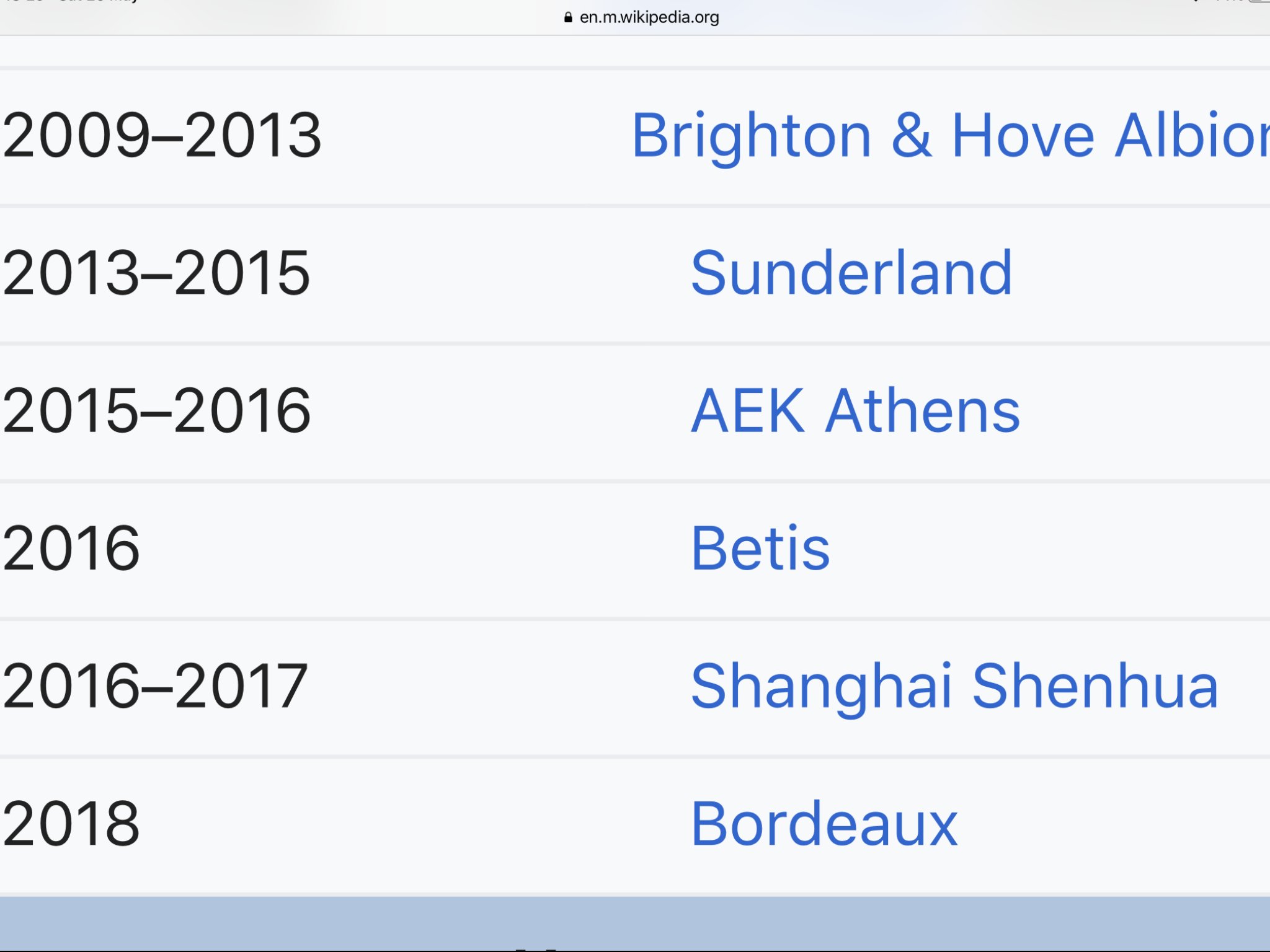Click the blank row above 2009–2013

pyautogui.click(x=635, y=51)
